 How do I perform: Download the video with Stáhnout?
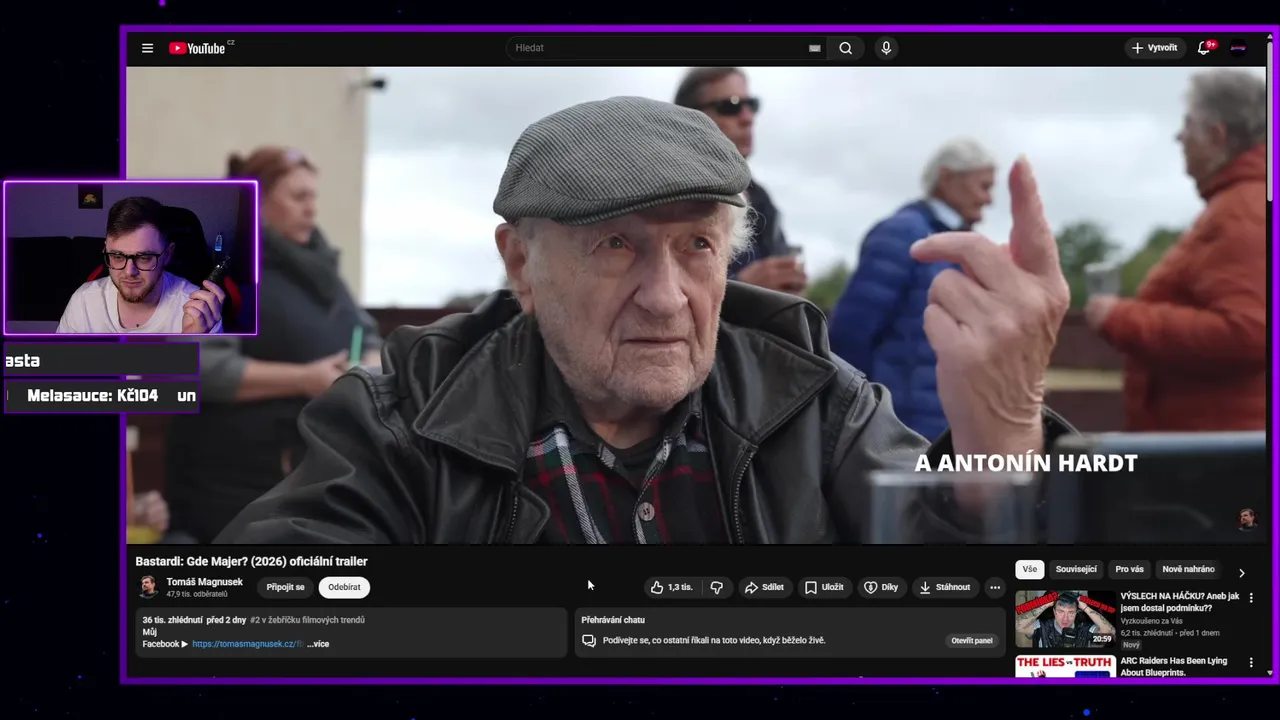tap(945, 587)
